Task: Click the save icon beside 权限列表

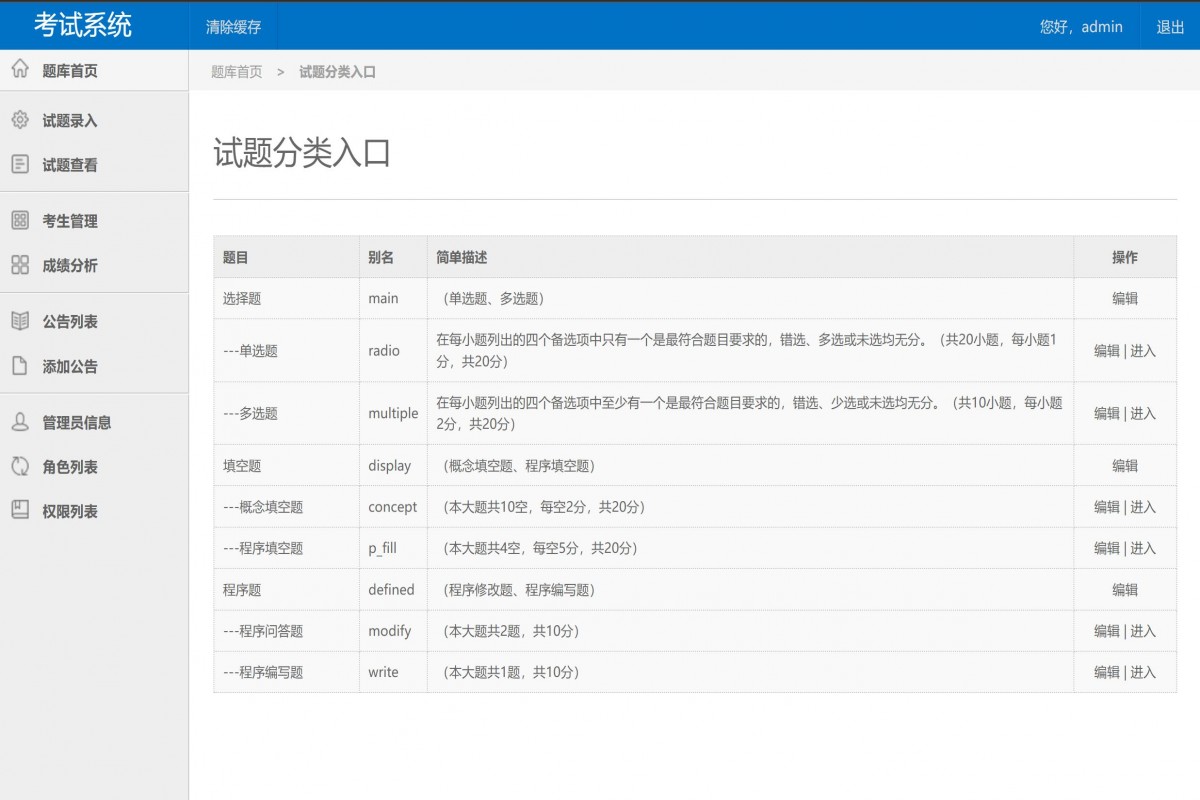Action: (18, 511)
